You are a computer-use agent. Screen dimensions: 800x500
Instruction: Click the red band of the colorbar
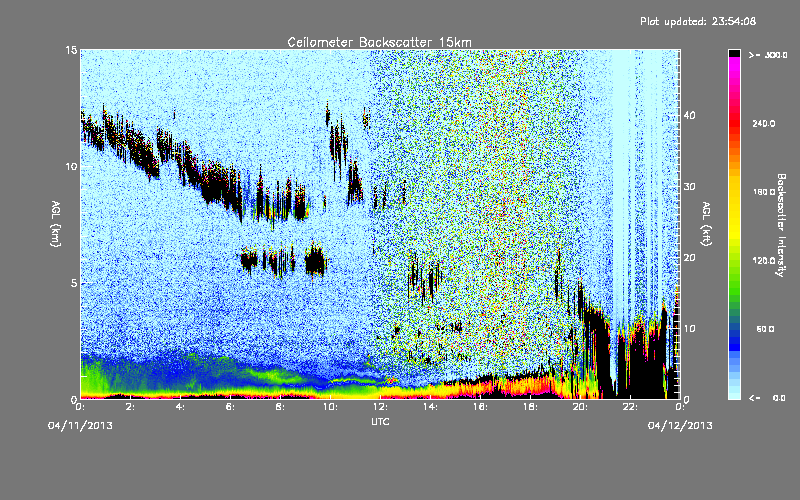[x=734, y=125]
